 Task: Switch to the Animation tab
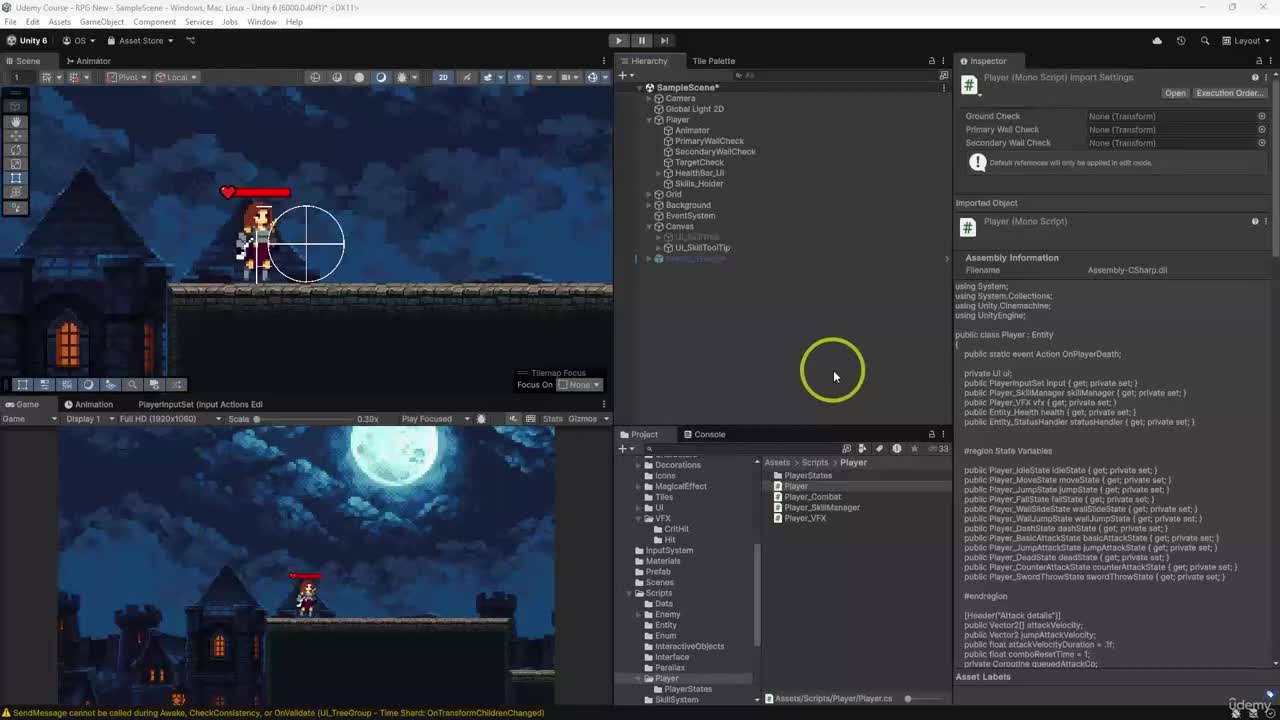point(89,404)
